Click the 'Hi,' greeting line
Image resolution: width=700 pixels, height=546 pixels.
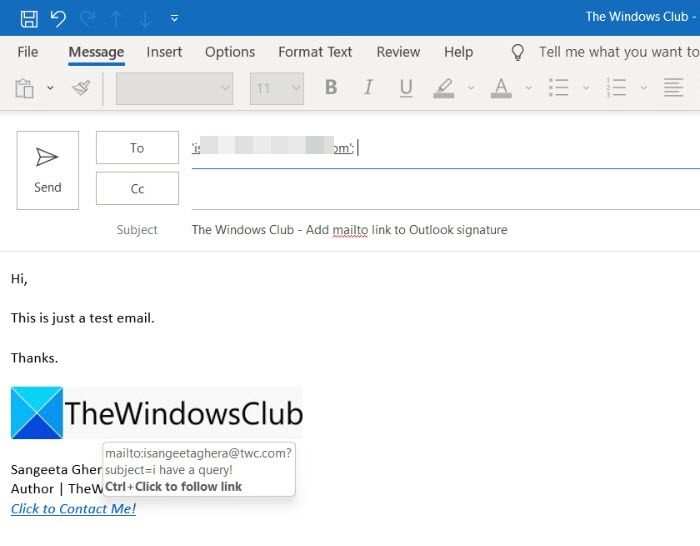[x=19, y=279]
